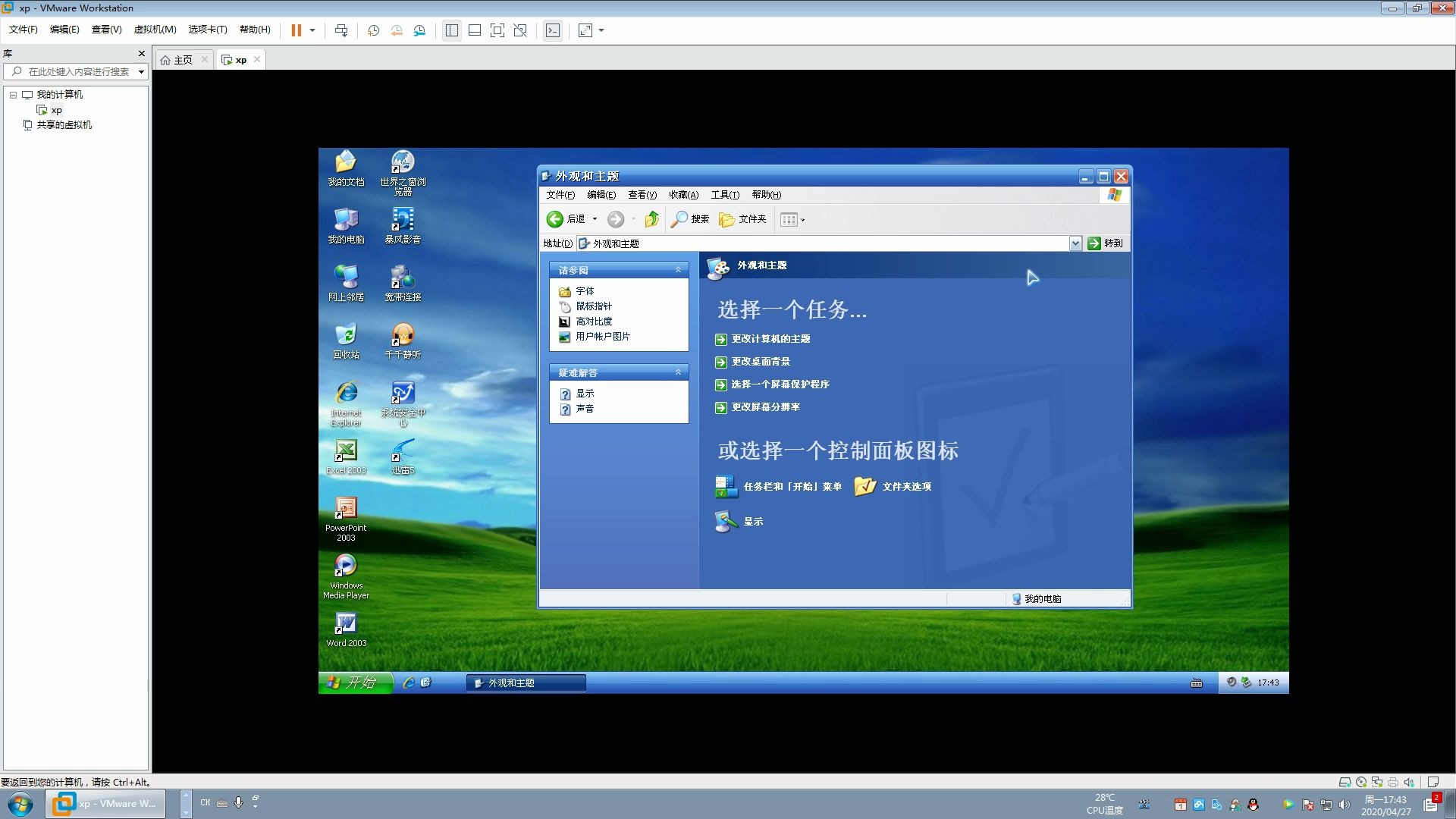
Task: Click 外观和主题 XP taskbar button
Action: click(x=526, y=683)
